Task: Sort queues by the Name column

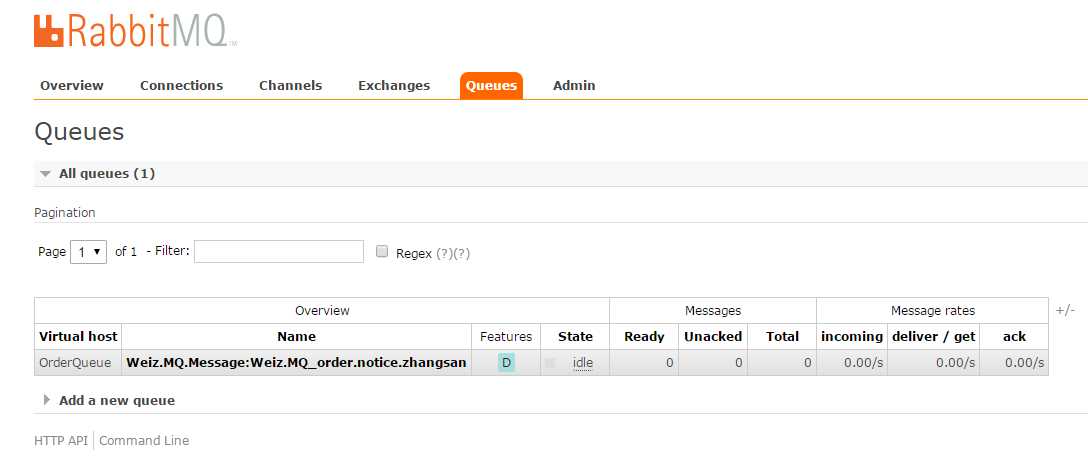Action: tap(296, 336)
